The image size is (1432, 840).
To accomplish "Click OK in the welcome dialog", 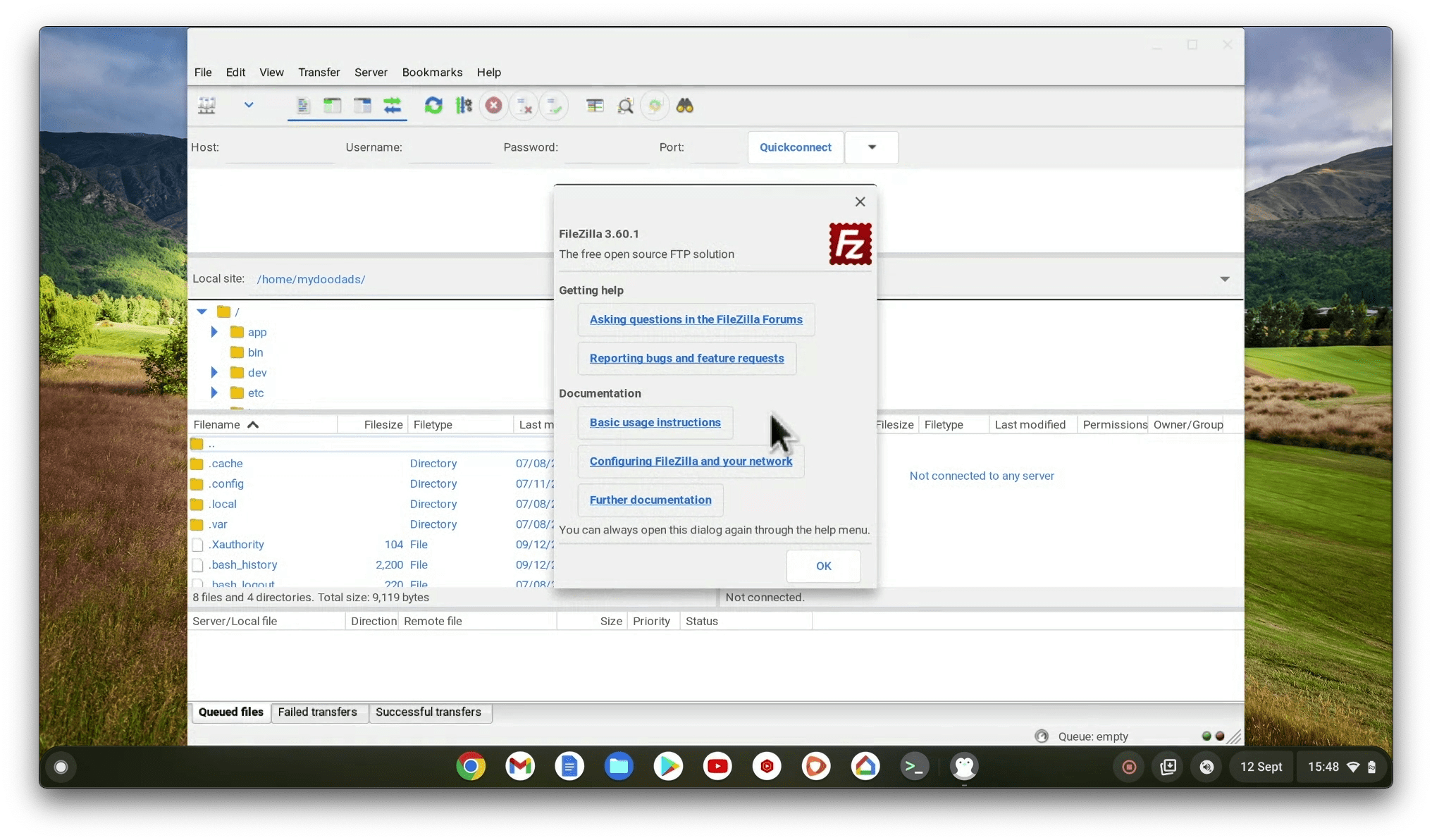I will click(823, 566).
